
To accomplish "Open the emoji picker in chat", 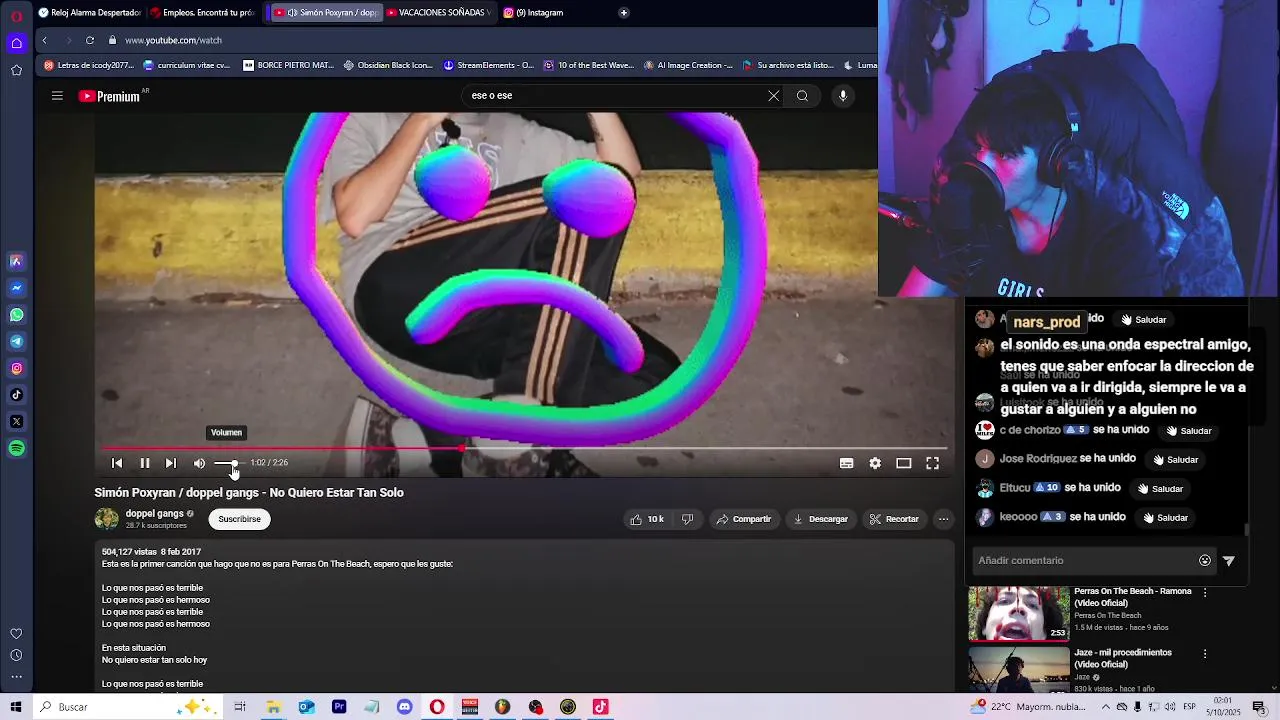I will coord(1205,561).
